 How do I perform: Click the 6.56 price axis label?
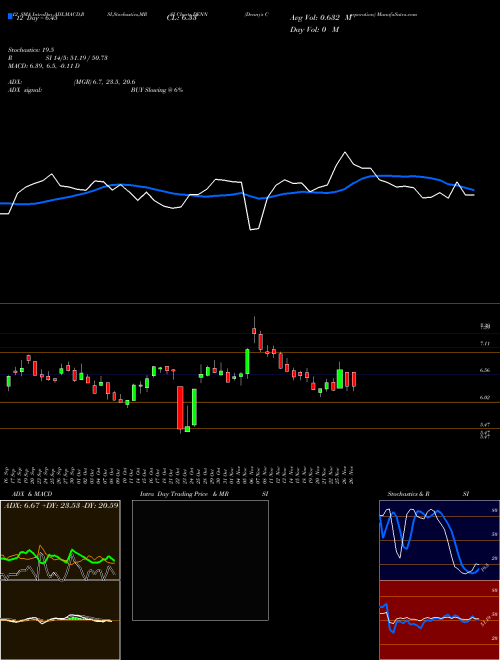click(x=485, y=370)
